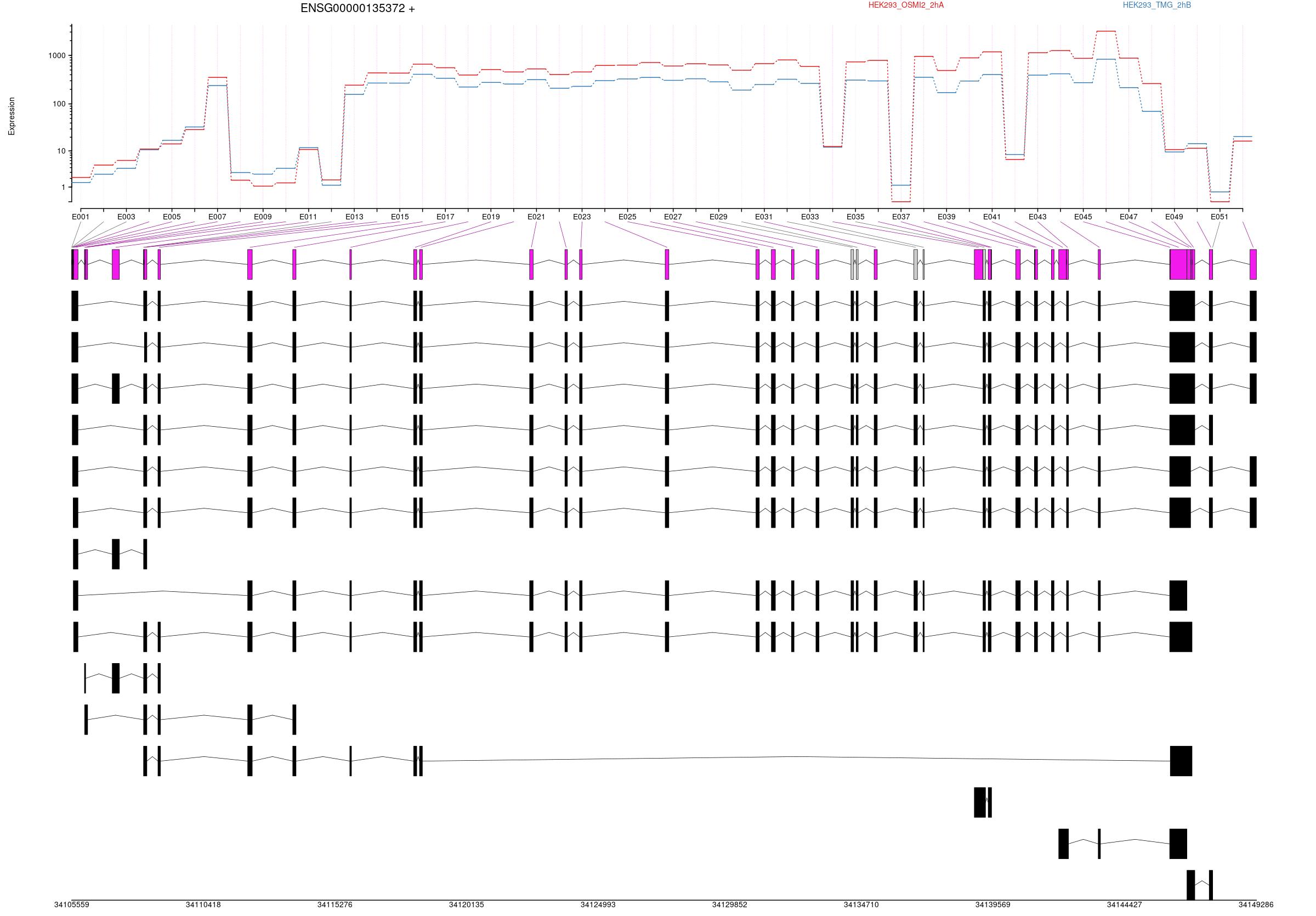Select exon label E007
The width and height of the screenshot is (1316, 916).
(x=217, y=217)
